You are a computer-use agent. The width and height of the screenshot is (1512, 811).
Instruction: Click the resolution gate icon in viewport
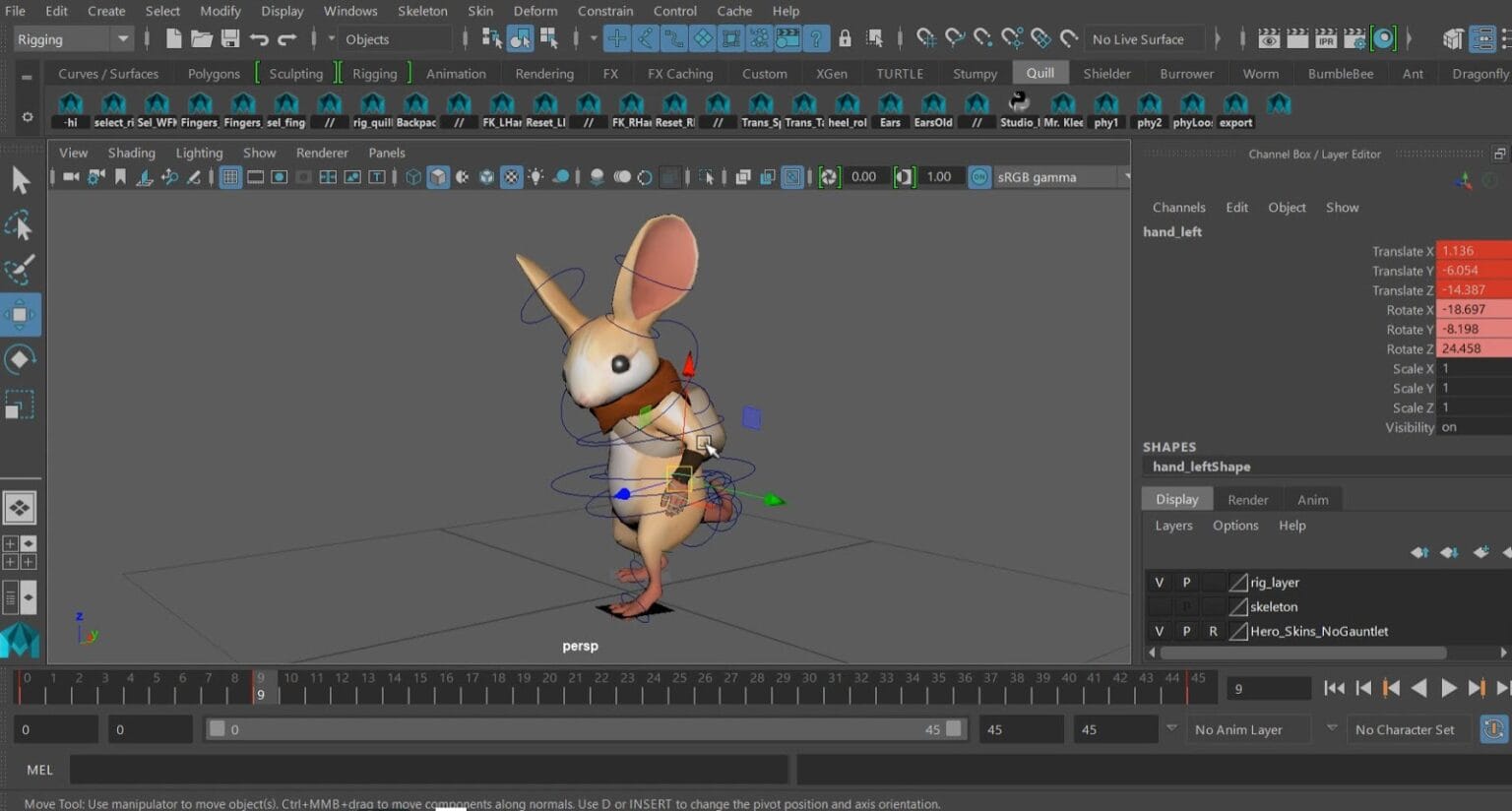[280, 177]
